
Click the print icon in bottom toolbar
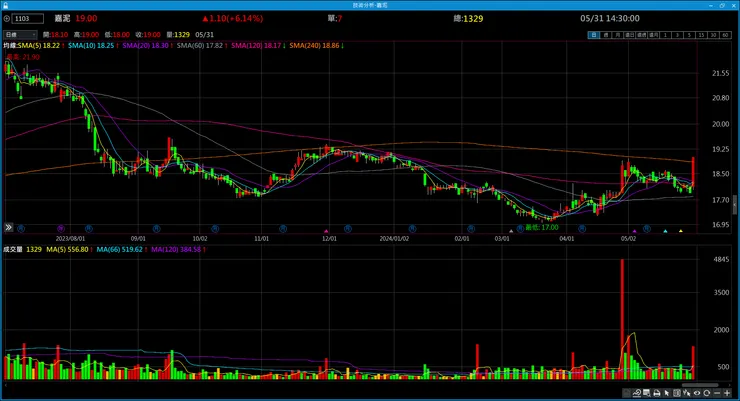pyautogui.click(x=657, y=393)
